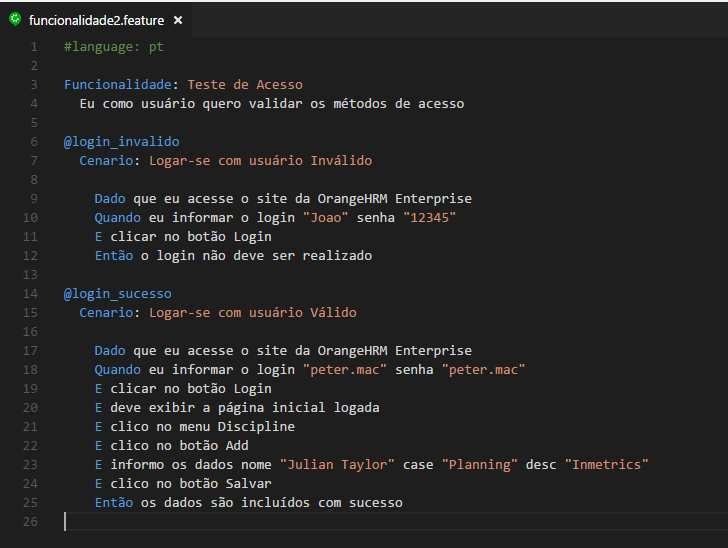
Task: Click the 'Teste de Acesso' title
Action: pos(245,85)
